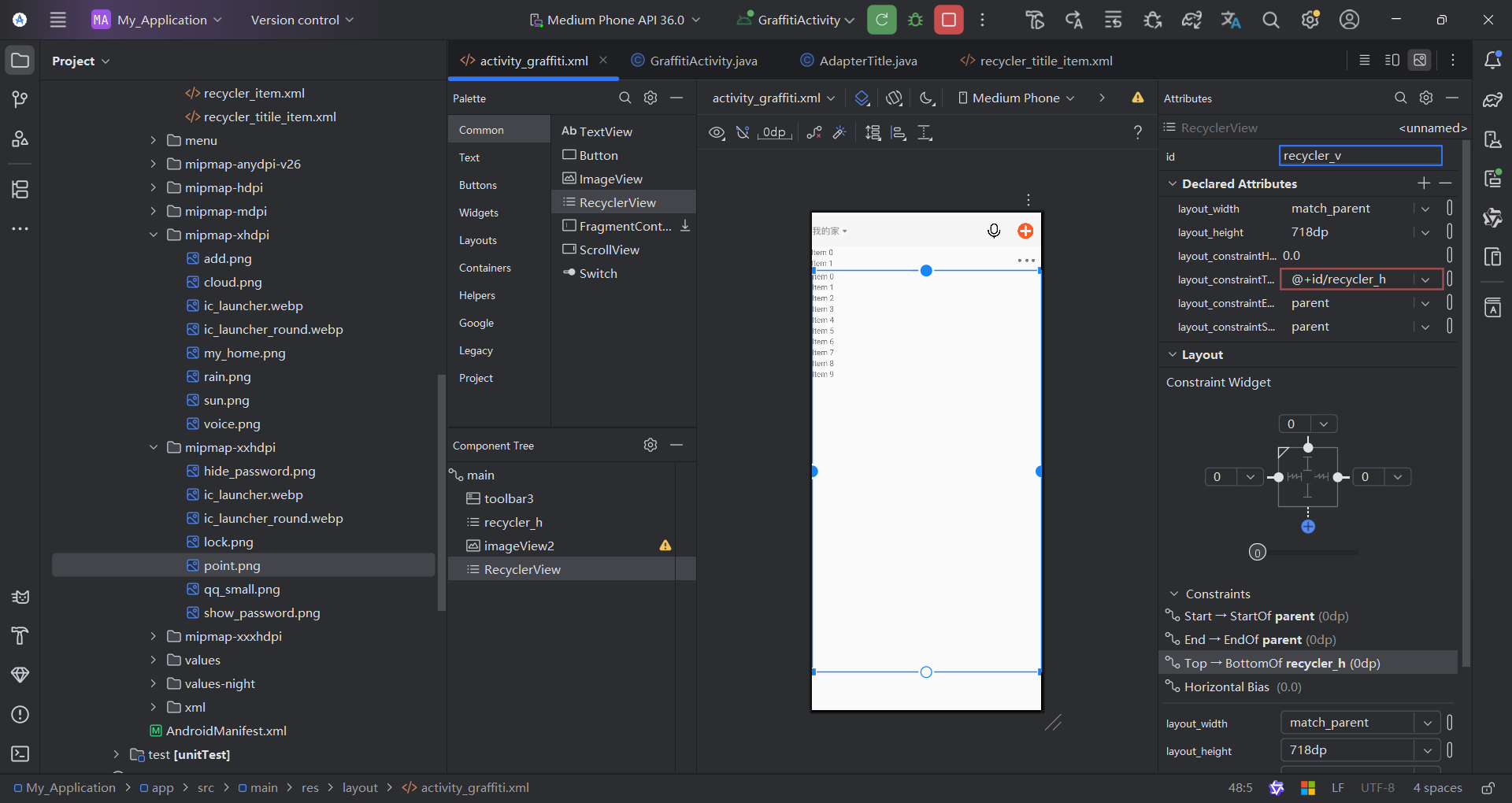Open the Notifications bell panel

(1492, 61)
